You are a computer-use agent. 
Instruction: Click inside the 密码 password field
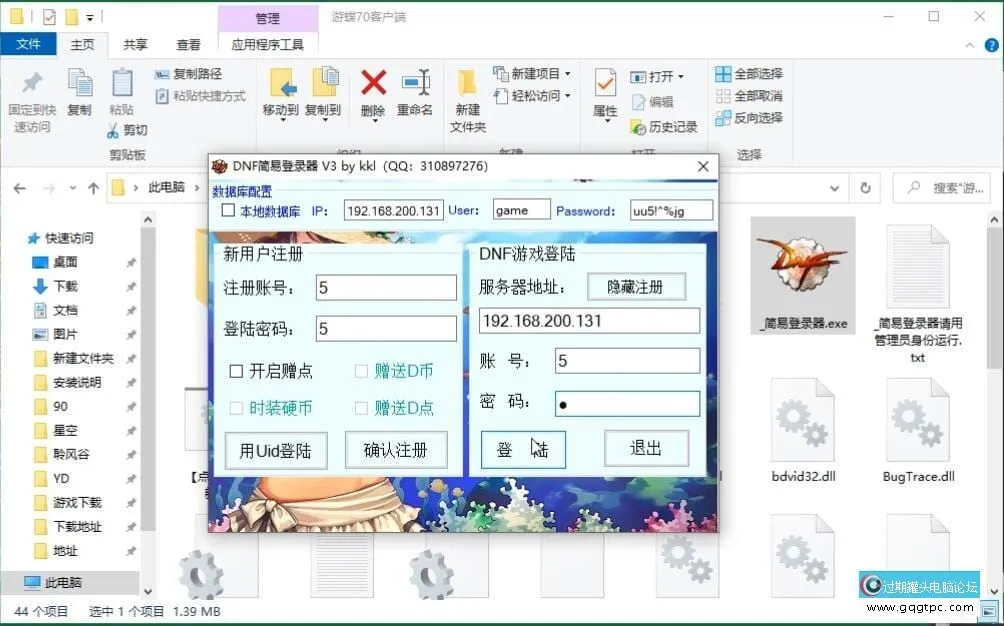(x=627, y=404)
